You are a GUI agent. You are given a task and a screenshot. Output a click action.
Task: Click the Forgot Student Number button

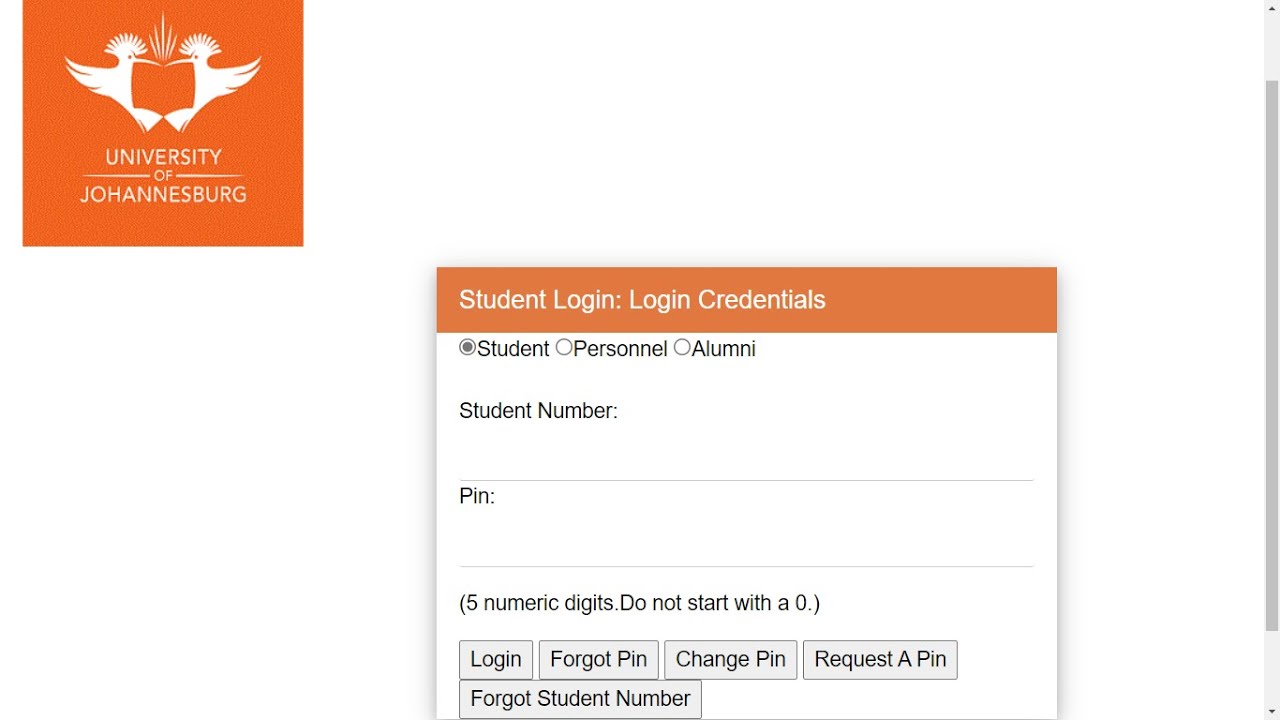point(580,699)
